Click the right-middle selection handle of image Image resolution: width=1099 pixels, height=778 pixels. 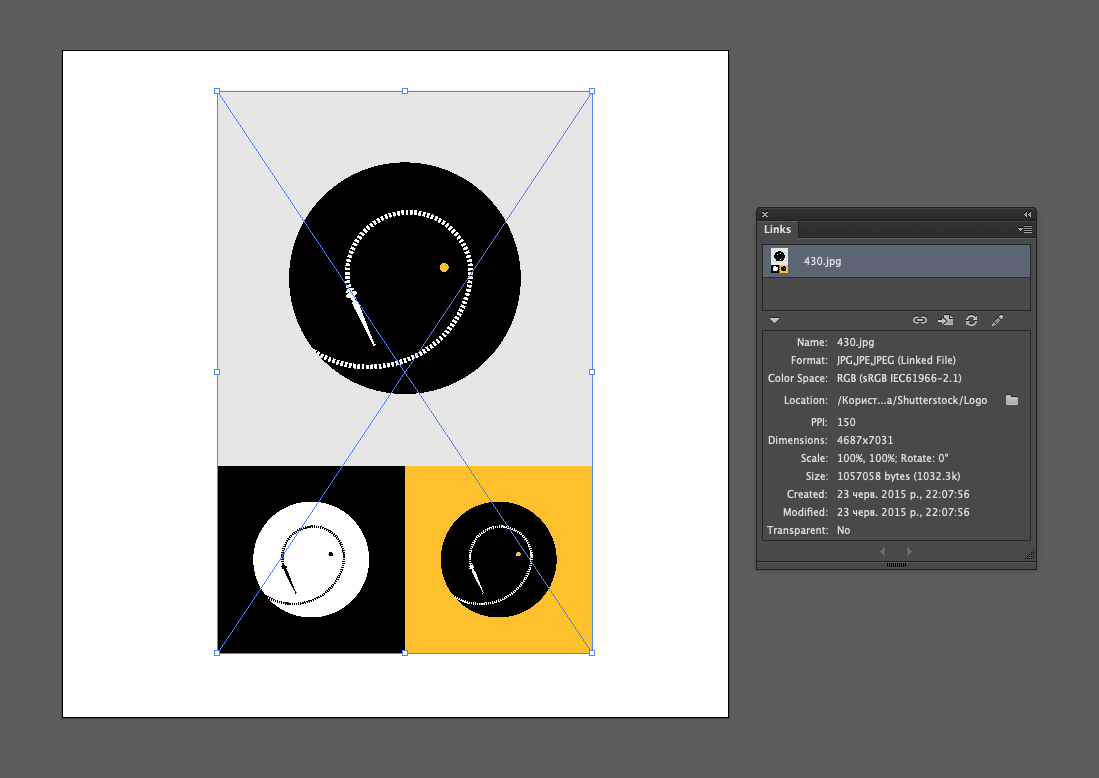tap(592, 372)
